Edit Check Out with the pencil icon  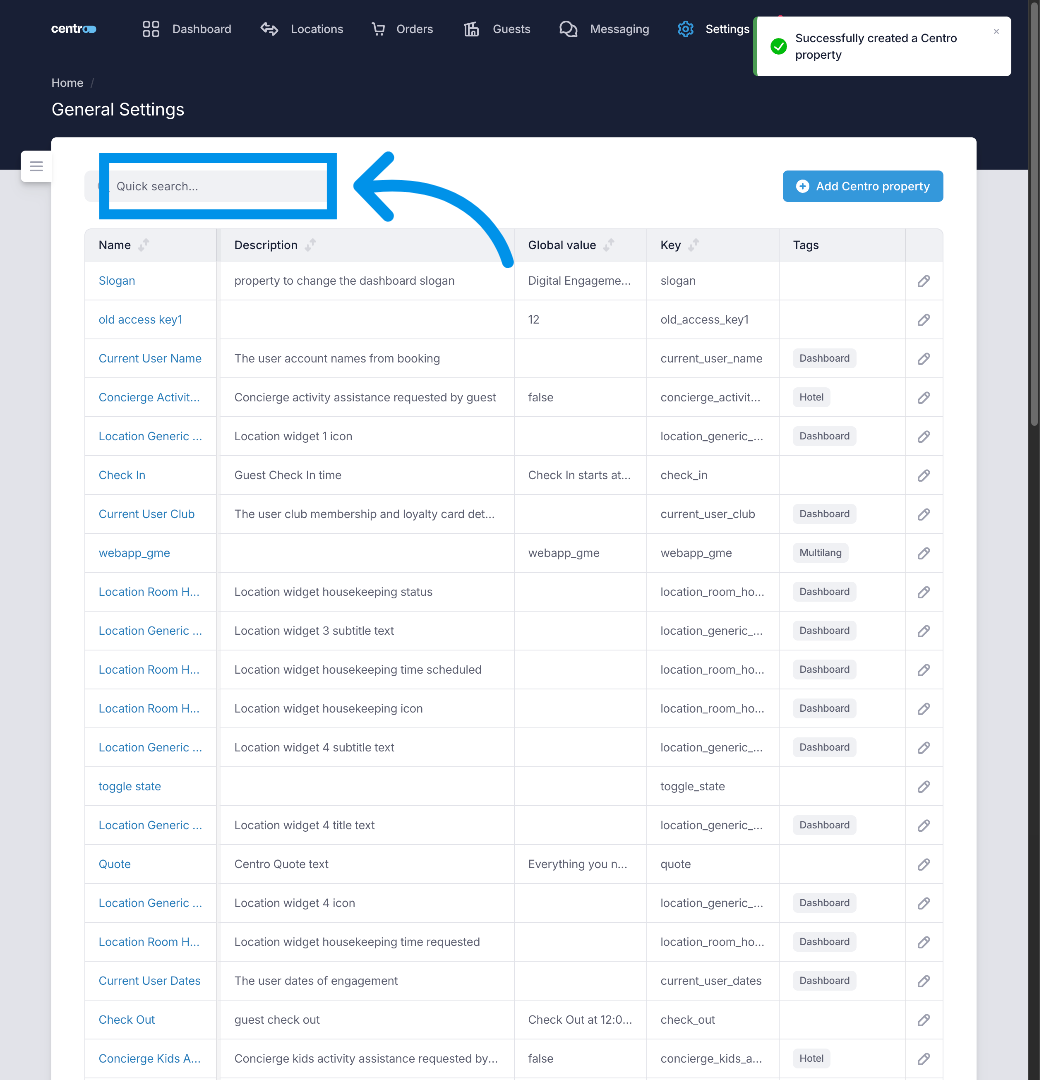click(922, 1019)
